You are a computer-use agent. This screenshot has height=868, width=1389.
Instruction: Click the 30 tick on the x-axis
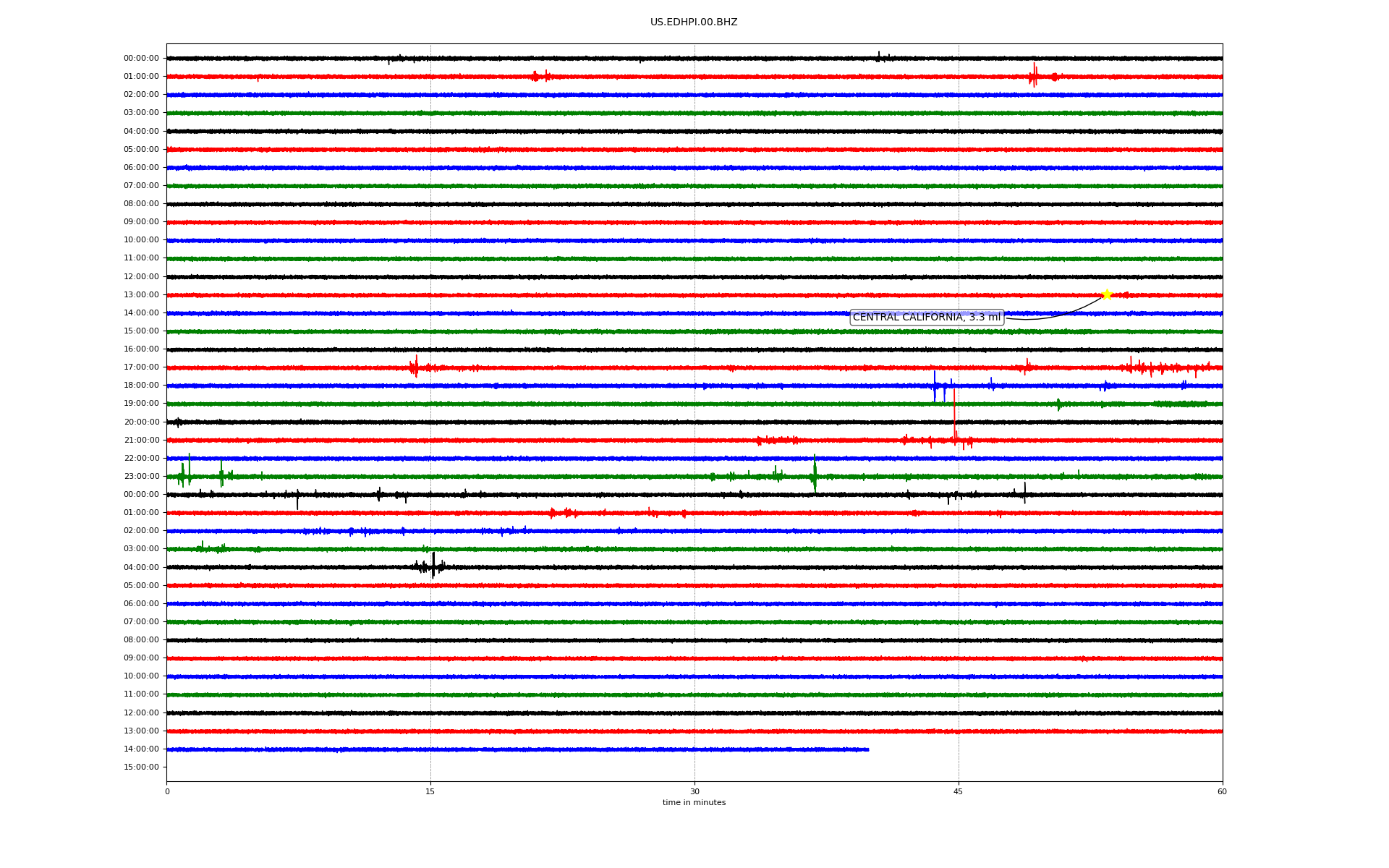694,791
